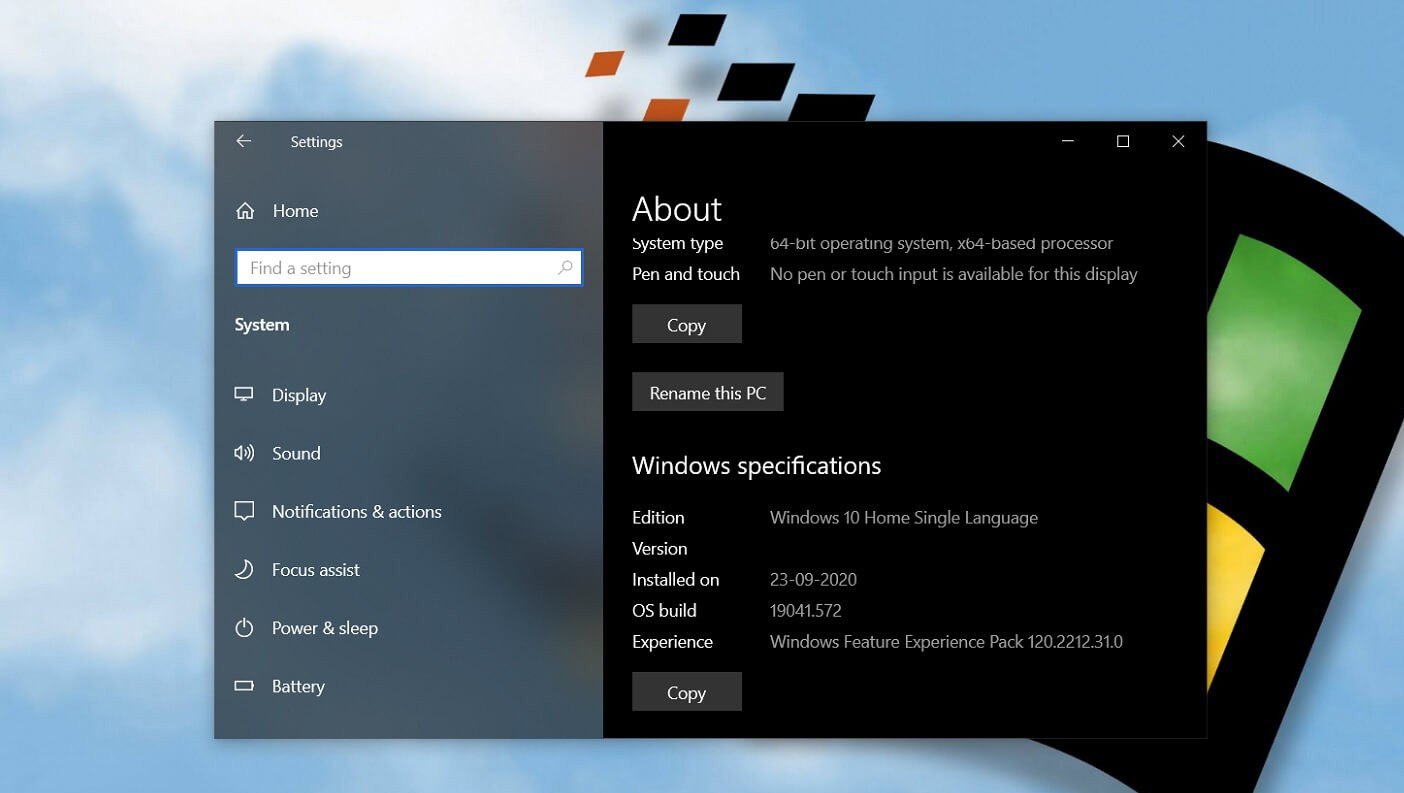
Task: Select the Display monitor icon
Action: [x=244, y=394]
